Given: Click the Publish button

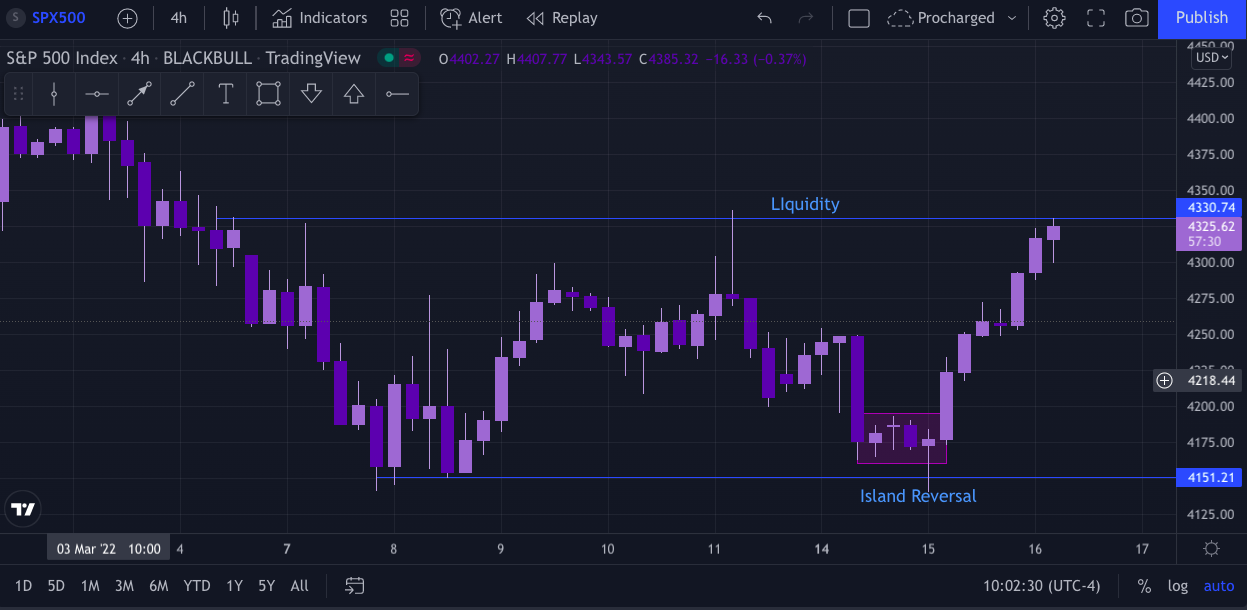Looking at the screenshot, I should pos(1202,18).
